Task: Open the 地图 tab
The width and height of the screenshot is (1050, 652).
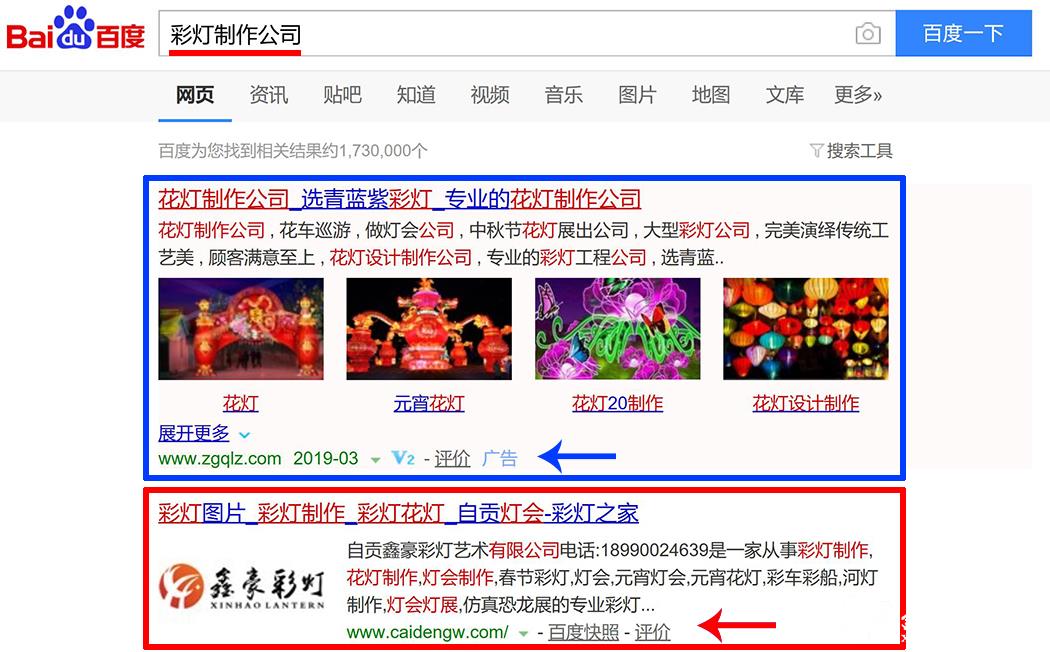Action: (710, 95)
